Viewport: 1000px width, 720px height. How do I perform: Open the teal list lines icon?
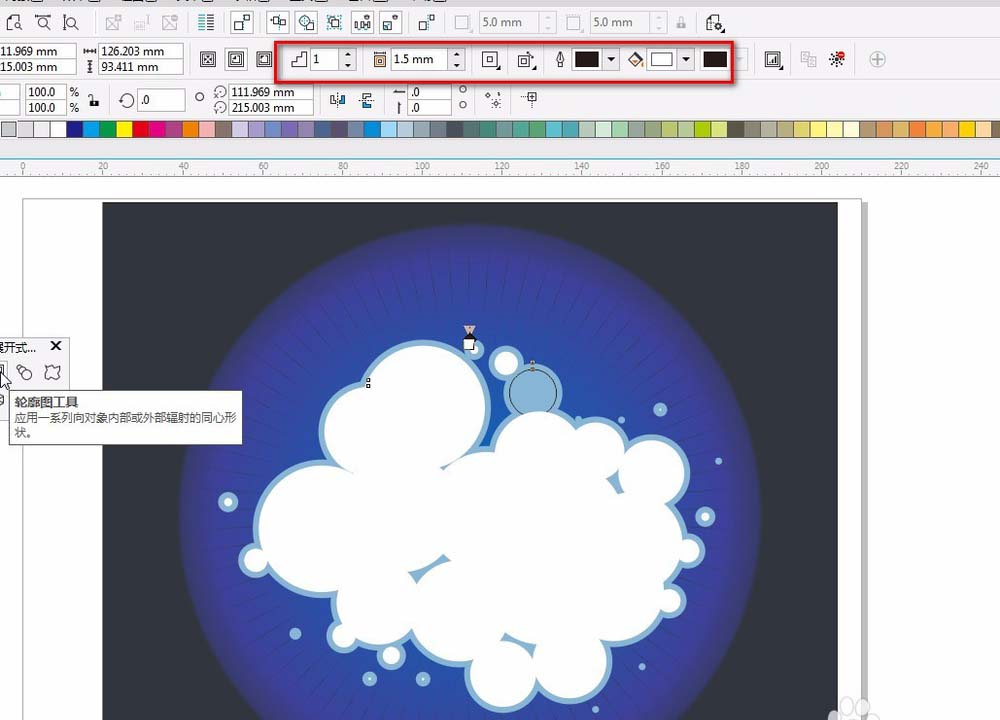(205, 24)
